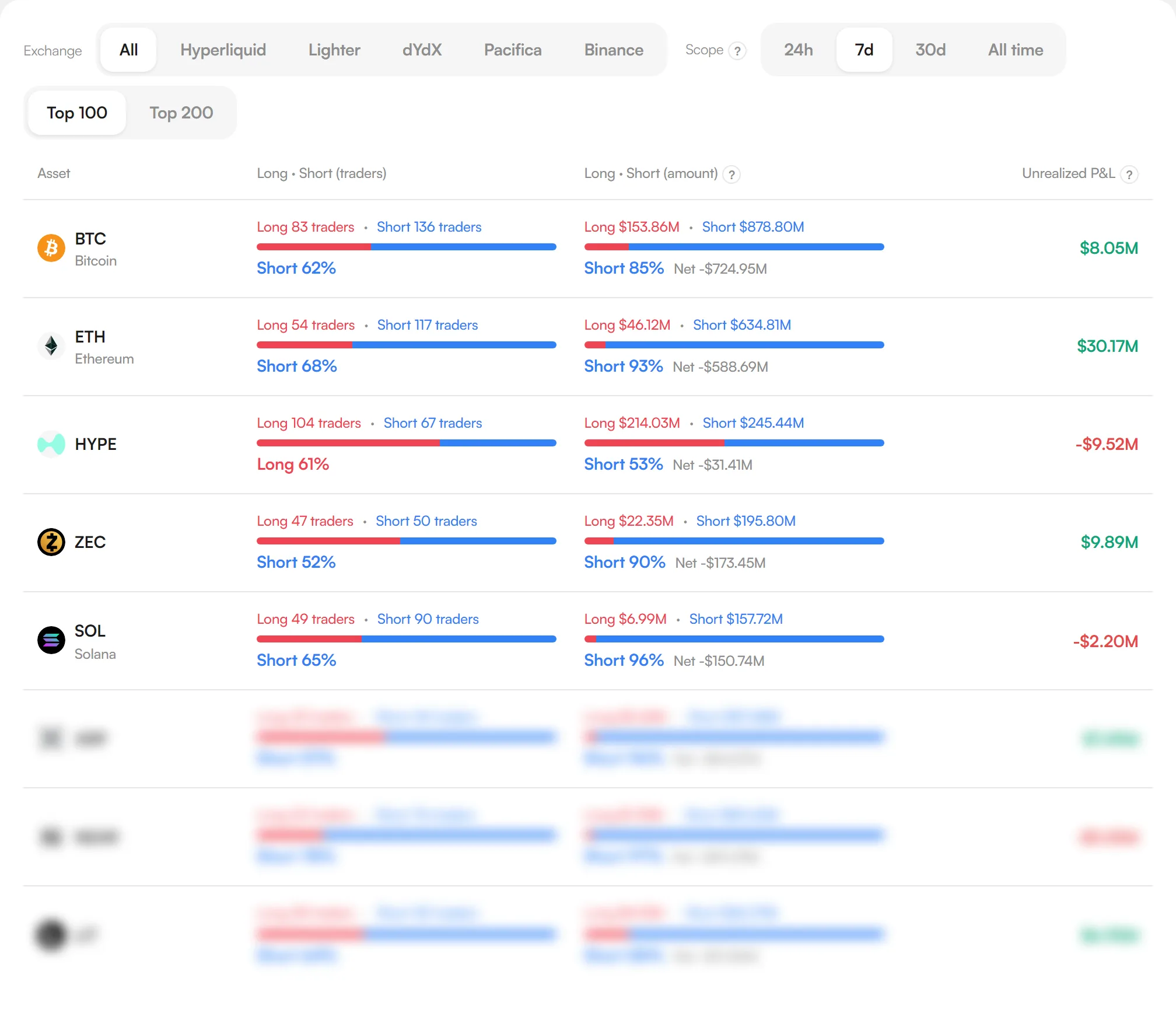Click ETH unrealized P&L $30.17M

pos(1107,346)
